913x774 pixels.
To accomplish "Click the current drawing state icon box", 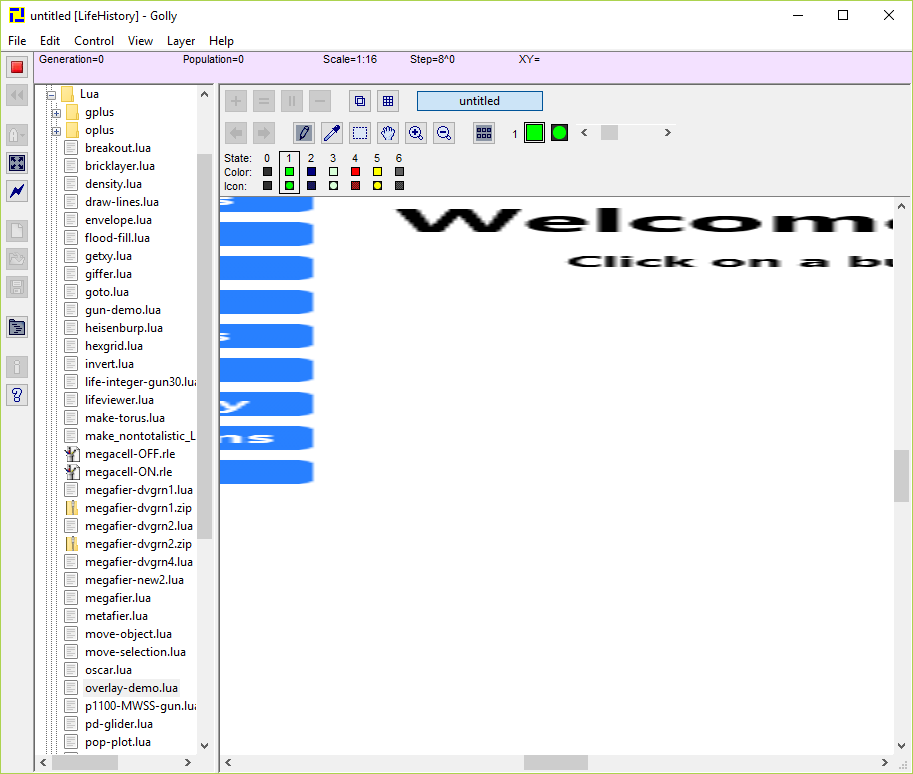I will pyautogui.click(x=560, y=133).
